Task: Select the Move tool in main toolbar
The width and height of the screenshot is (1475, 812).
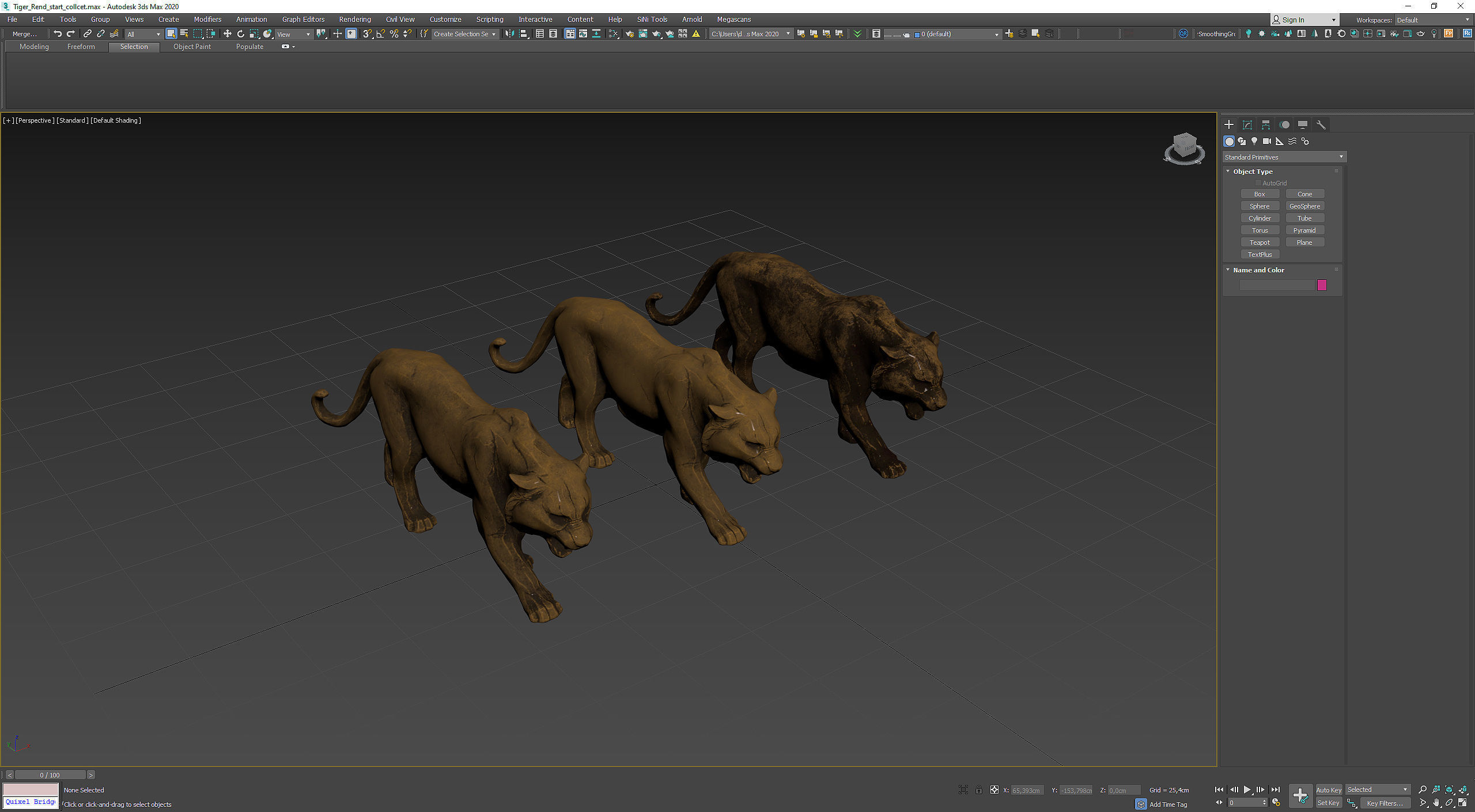Action: 227,34
